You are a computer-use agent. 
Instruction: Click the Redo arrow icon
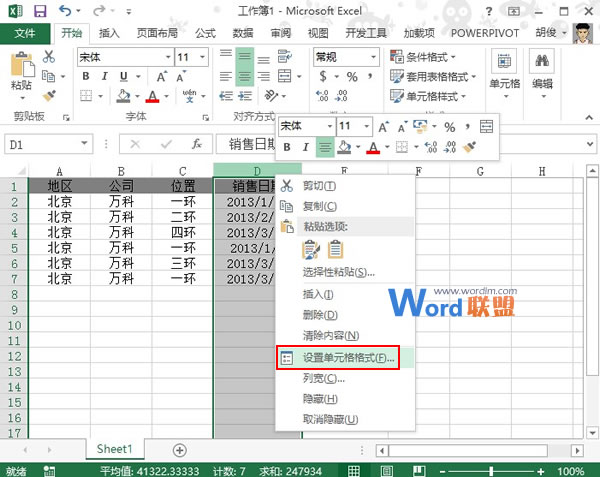tap(99, 11)
